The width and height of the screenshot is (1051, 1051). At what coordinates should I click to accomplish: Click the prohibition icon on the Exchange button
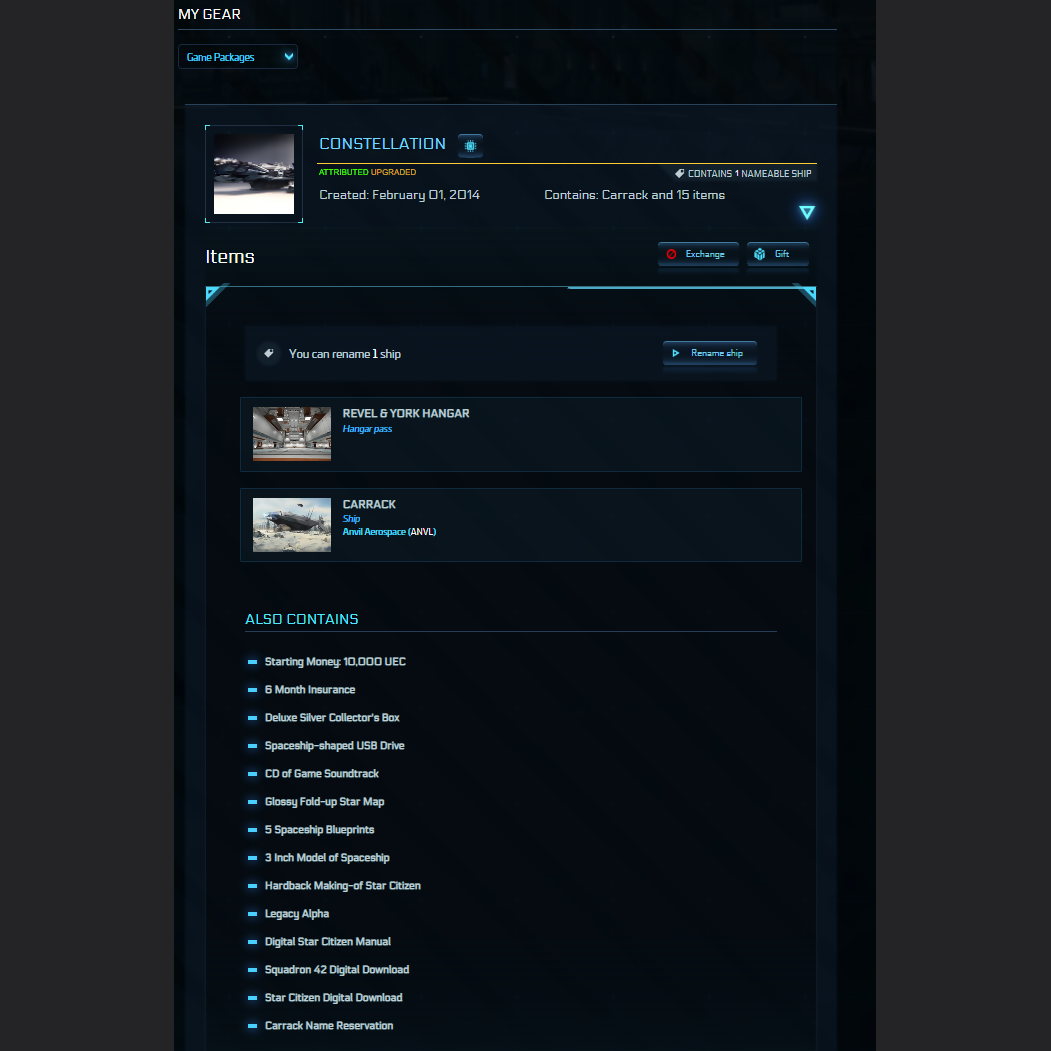672,254
